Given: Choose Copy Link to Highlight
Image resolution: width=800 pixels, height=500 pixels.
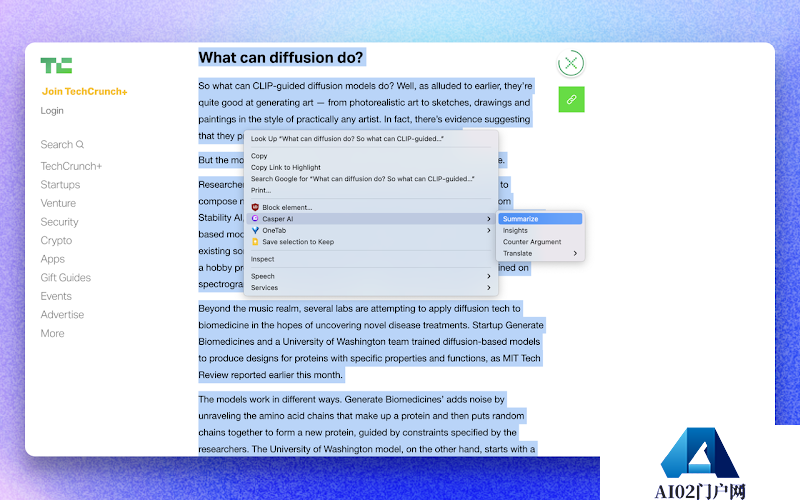Looking at the screenshot, I should [x=371, y=167].
